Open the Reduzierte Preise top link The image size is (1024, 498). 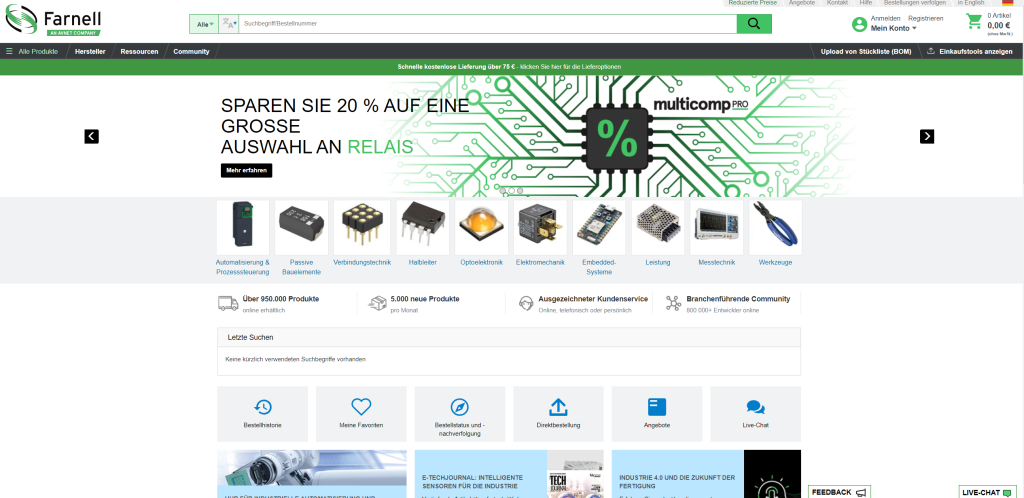(752, 3)
